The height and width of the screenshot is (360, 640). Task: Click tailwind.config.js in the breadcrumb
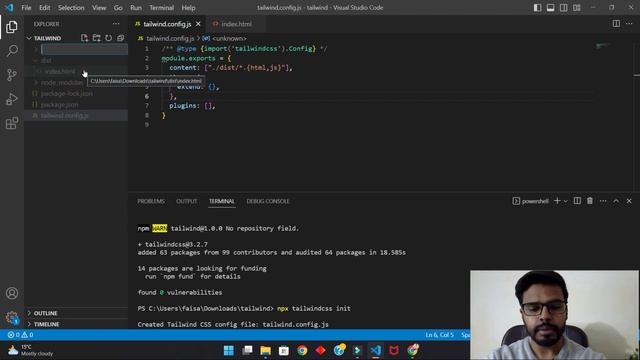pos(170,38)
